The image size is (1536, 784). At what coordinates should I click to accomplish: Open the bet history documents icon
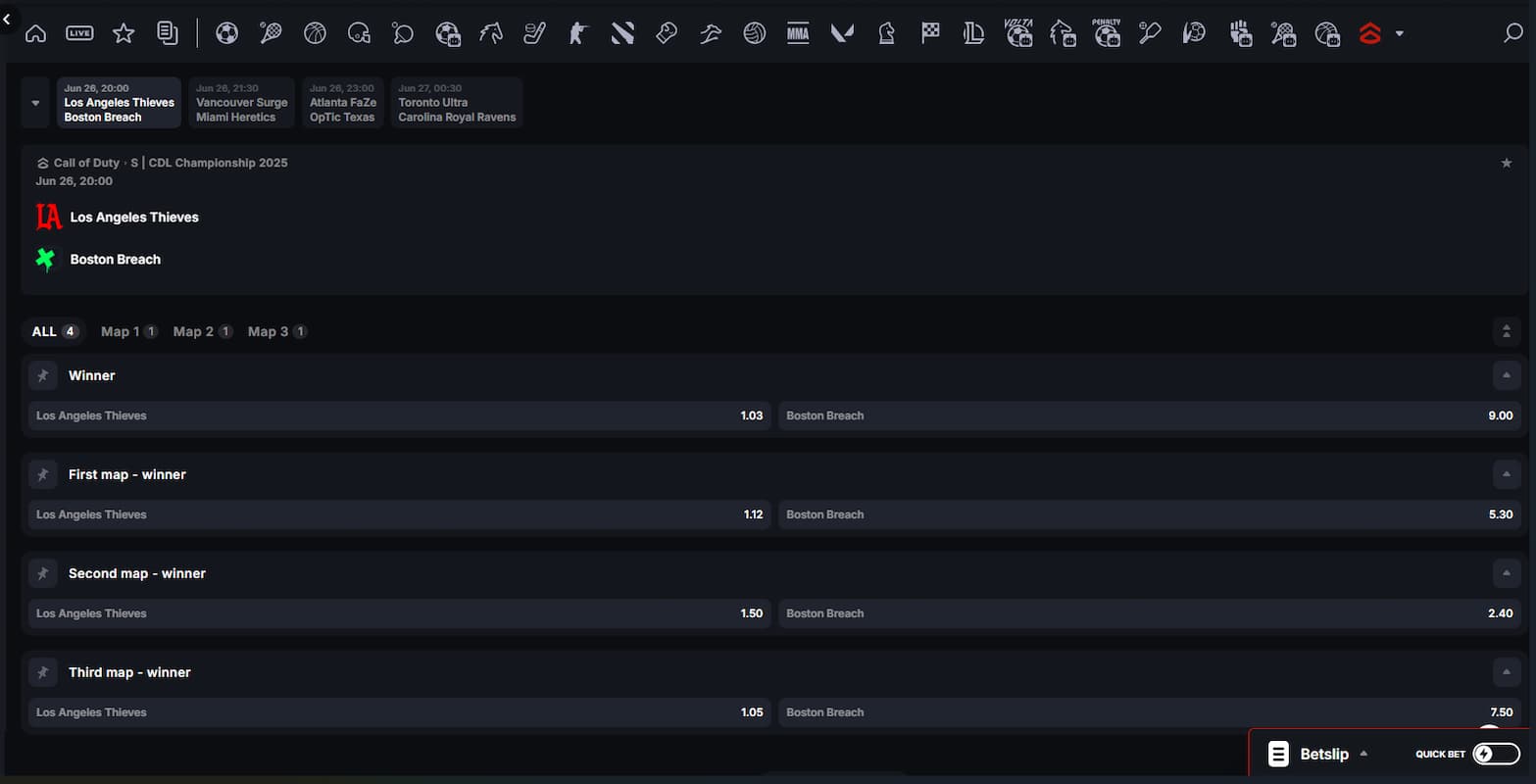pyautogui.click(x=168, y=33)
